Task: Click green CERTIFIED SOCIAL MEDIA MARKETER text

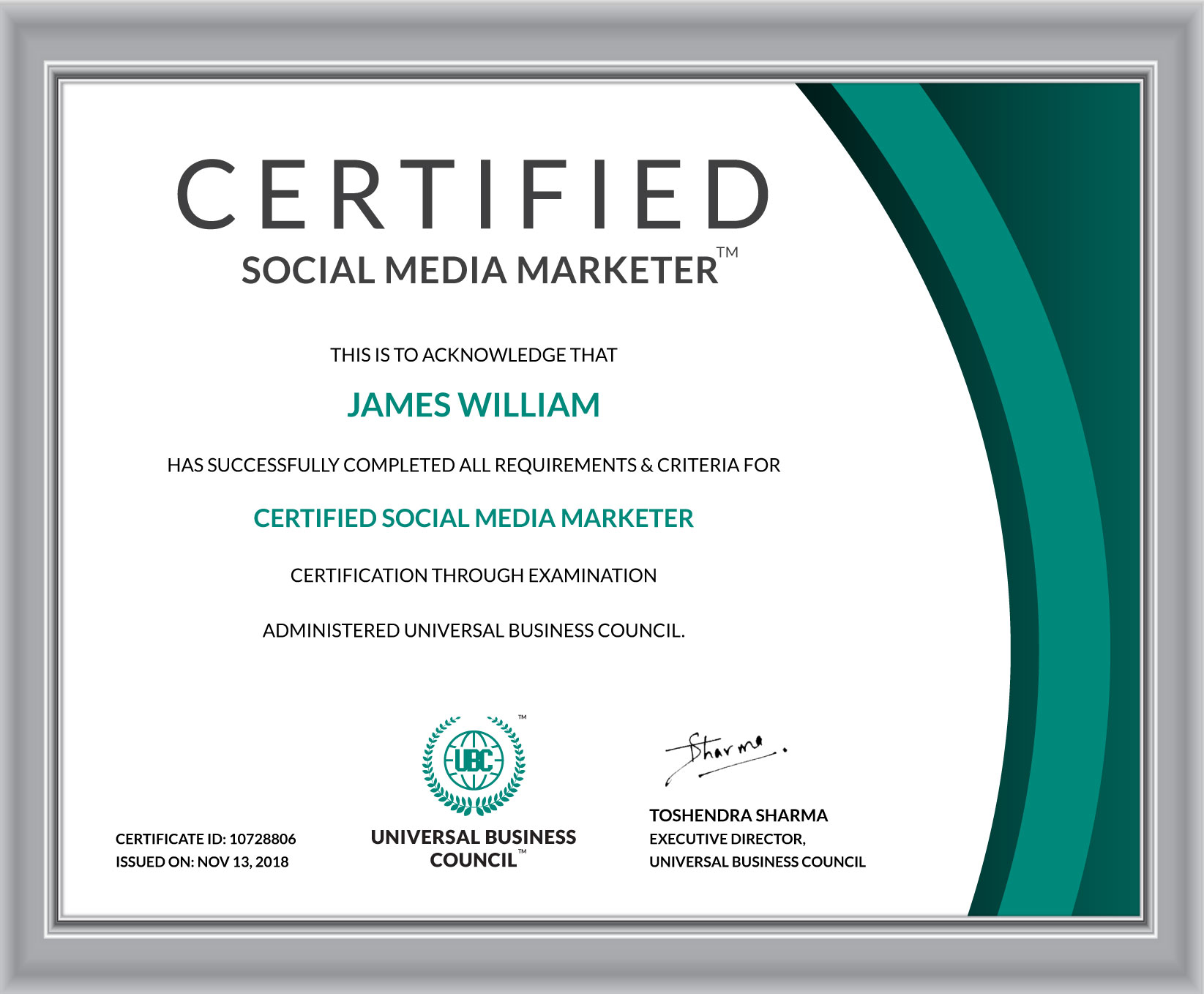Action: pos(474,518)
